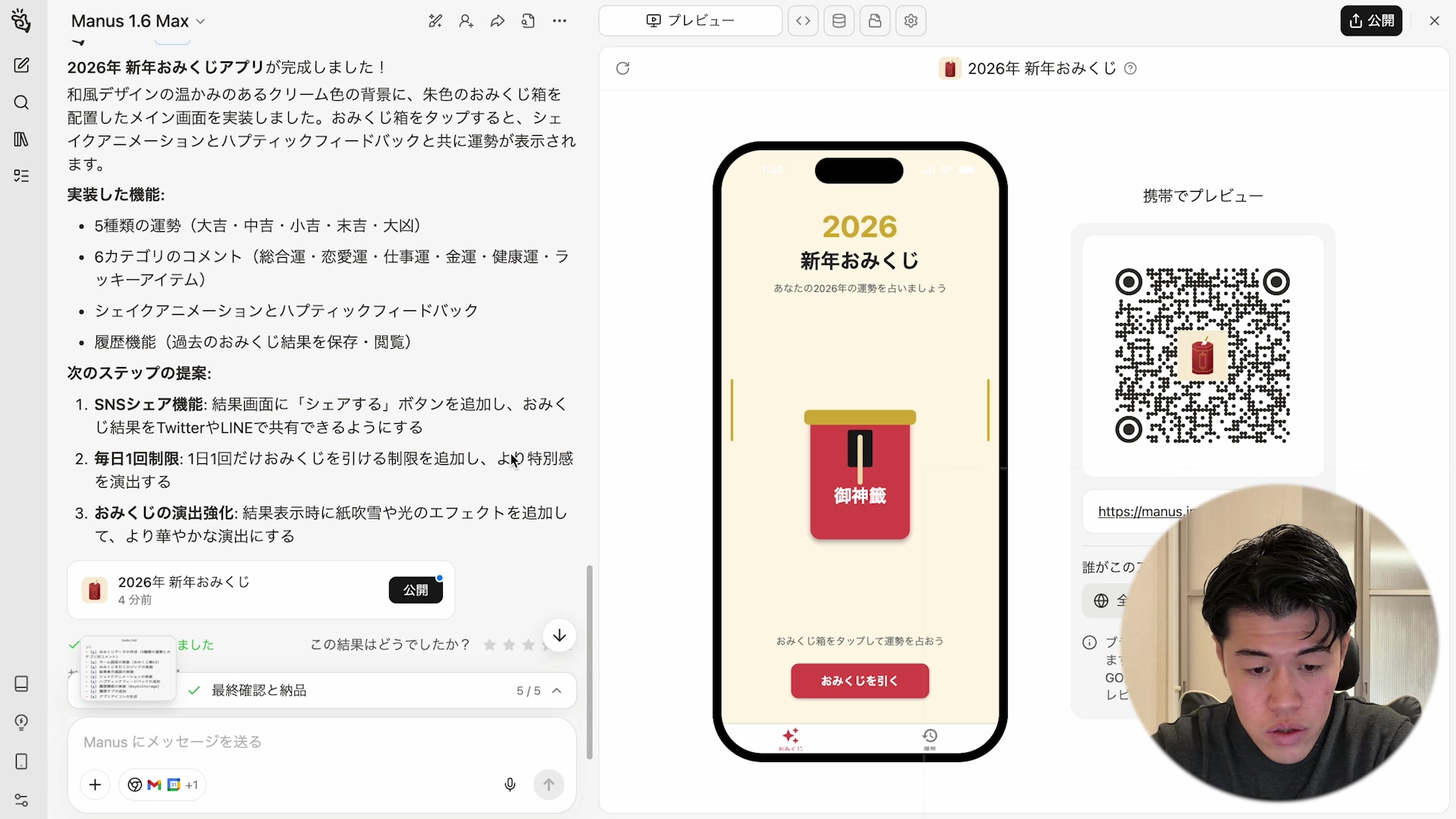Click the top-right 公開 publish button
This screenshot has height=819, width=1456.
[1371, 21]
